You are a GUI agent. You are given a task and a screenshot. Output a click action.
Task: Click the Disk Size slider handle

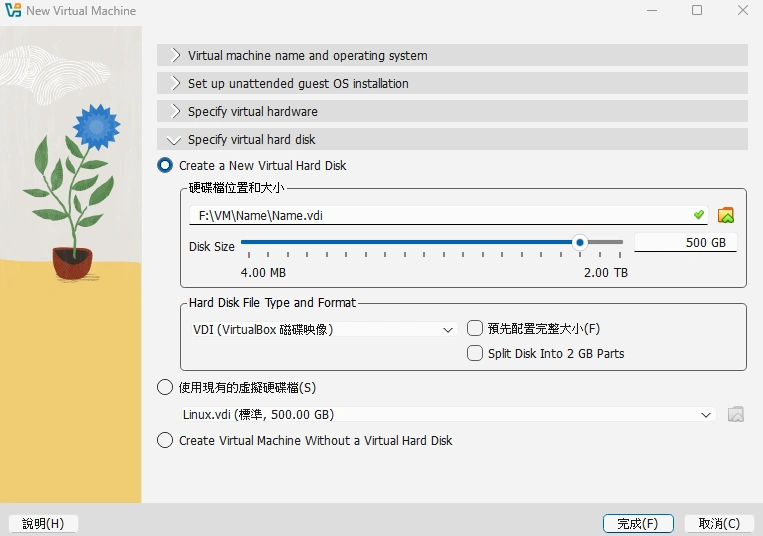coord(579,242)
